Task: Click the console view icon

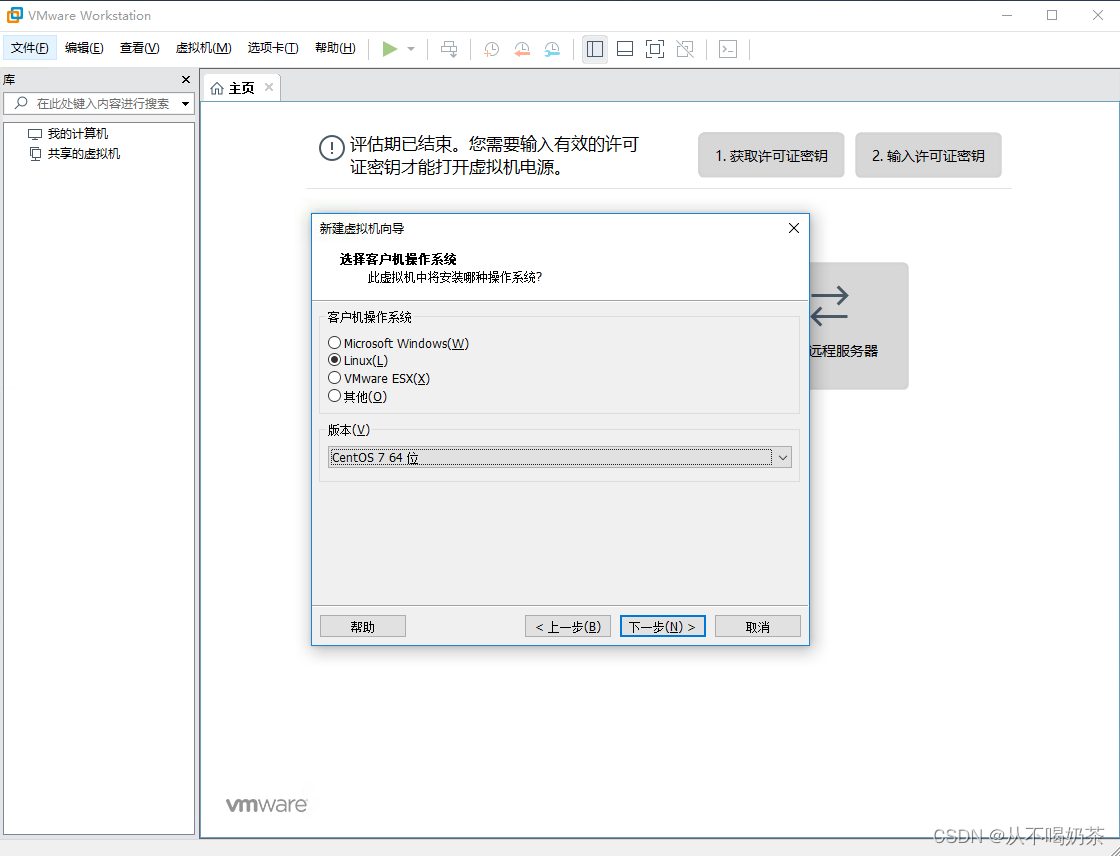Action: [x=728, y=49]
